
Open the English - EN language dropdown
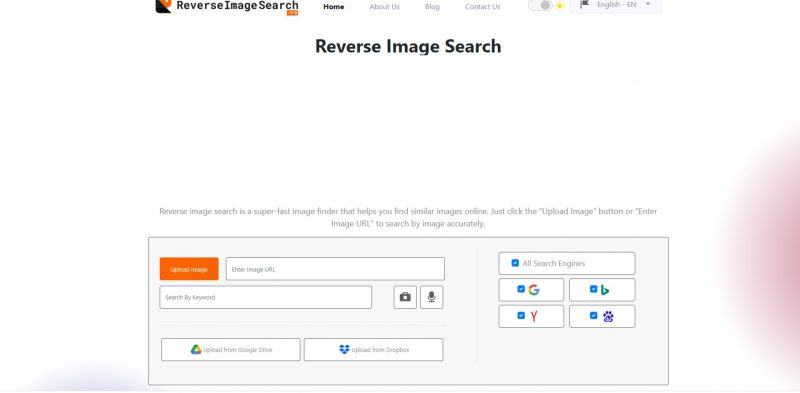click(616, 5)
